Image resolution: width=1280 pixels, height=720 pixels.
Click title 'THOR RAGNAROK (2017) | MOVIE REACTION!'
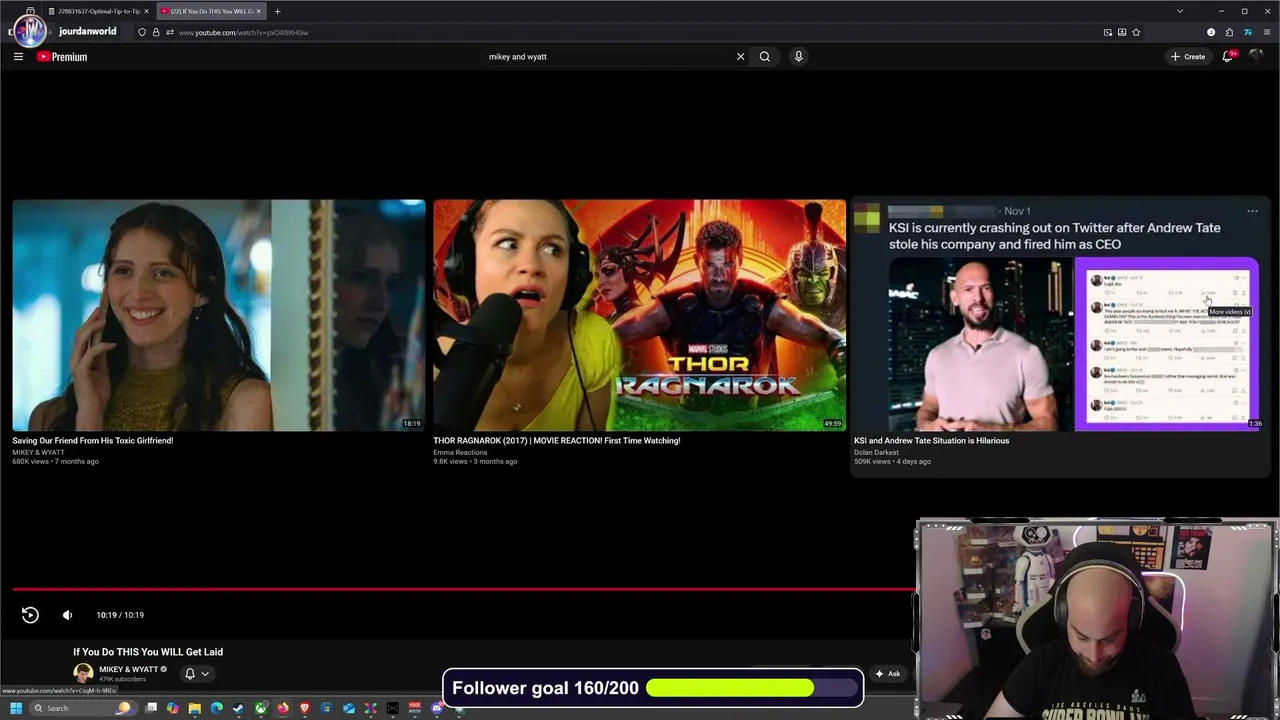point(557,440)
